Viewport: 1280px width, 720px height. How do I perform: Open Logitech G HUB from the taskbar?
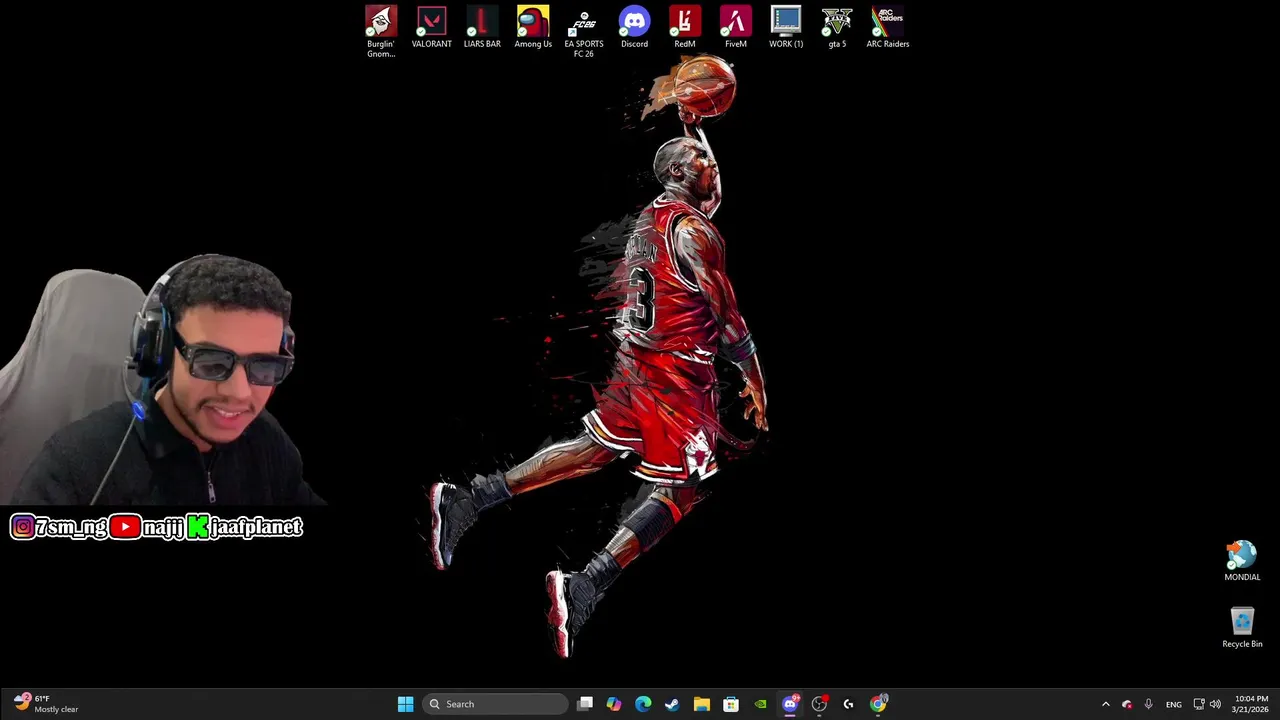tap(848, 704)
